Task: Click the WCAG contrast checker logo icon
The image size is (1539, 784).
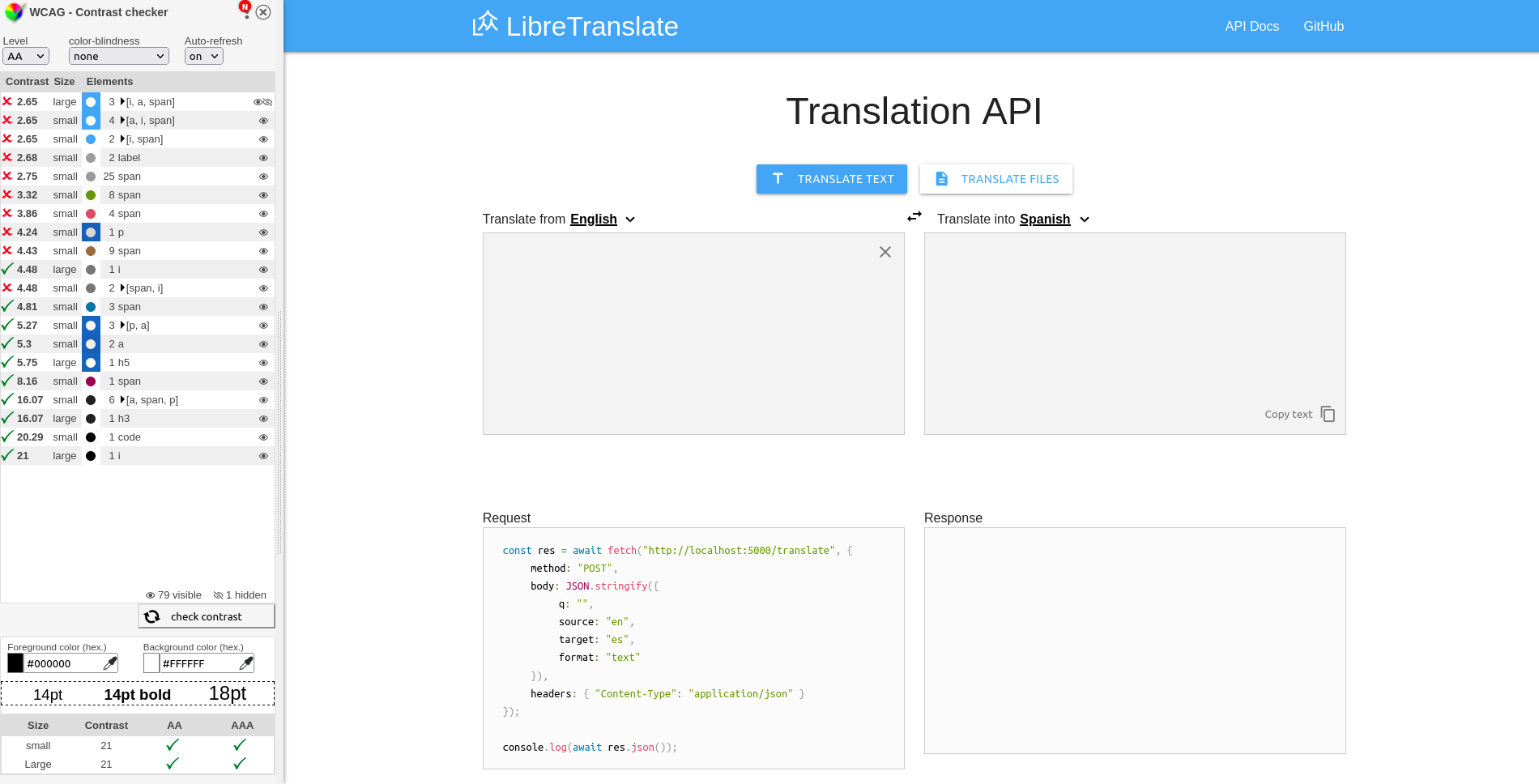Action: pyautogui.click(x=12, y=12)
